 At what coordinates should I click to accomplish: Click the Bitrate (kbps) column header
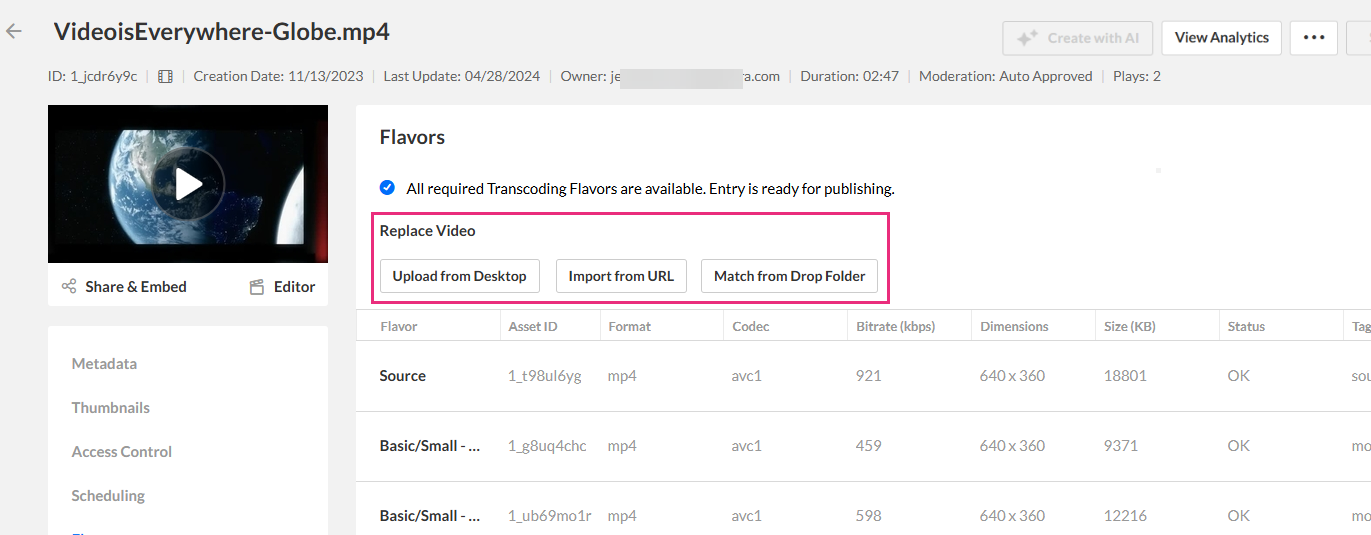coord(896,326)
